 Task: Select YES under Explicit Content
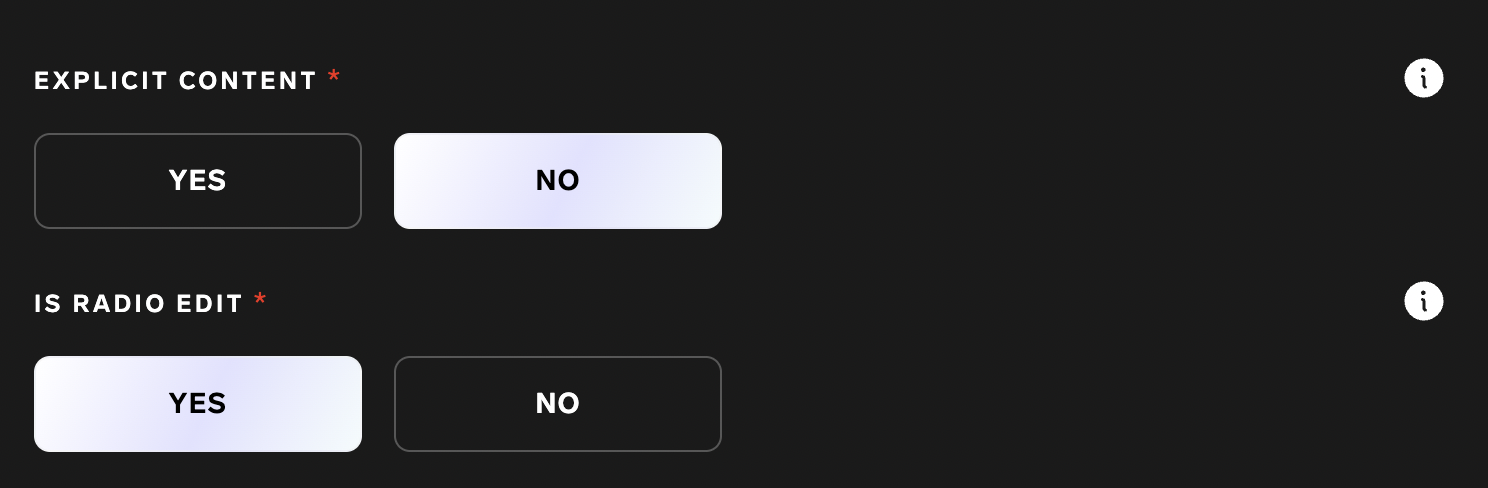pyautogui.click(x=198, y=181)
